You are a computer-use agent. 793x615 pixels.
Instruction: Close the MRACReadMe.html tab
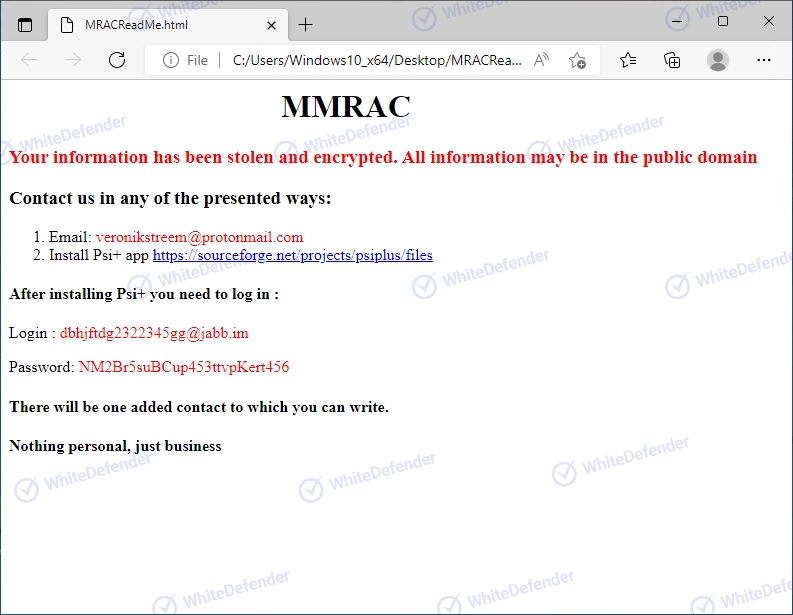coord(272,25)
